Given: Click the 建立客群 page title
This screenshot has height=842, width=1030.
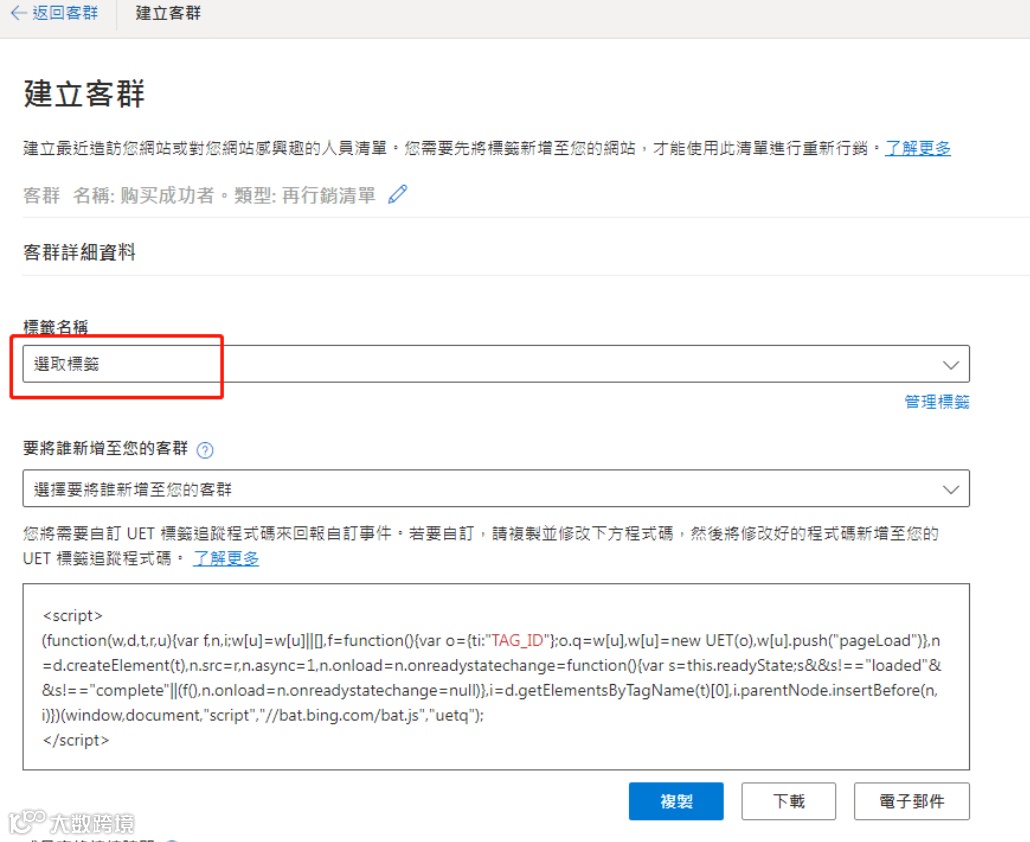Looking at the screenshot, I should click(84, 93).
